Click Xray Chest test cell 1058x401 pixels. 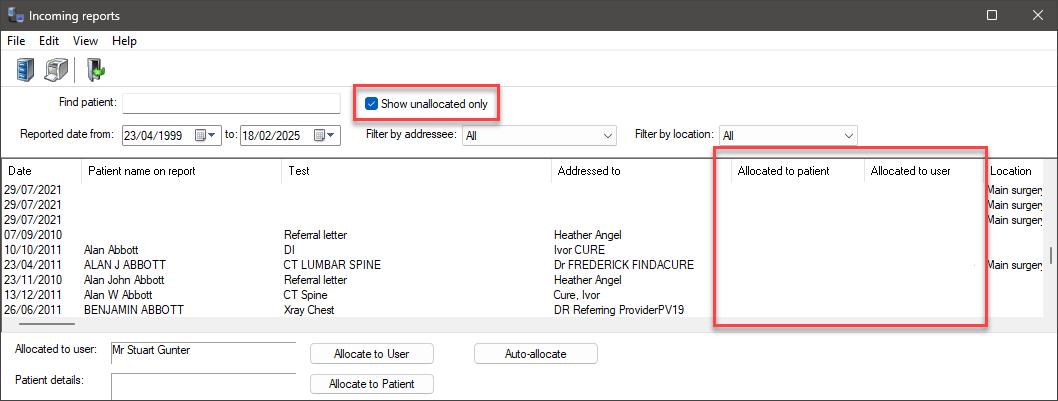[x=309, y=310]
